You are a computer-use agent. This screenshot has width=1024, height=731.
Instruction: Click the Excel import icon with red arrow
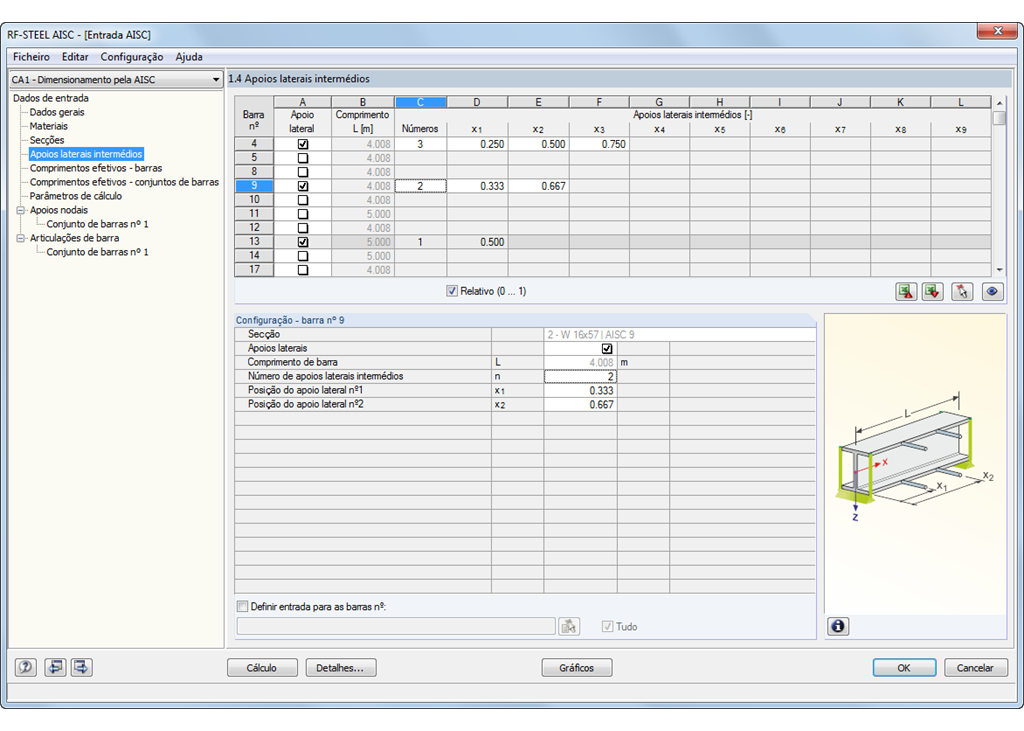click(x=933, y=291)
